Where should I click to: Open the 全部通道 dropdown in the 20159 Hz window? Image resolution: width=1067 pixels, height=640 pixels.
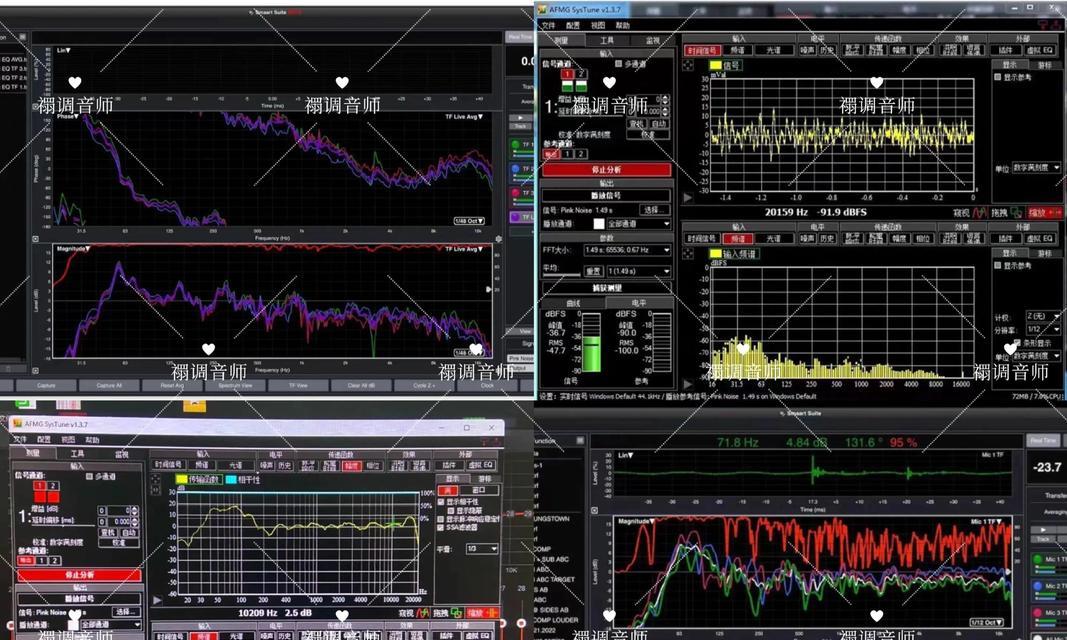point(639,223)
